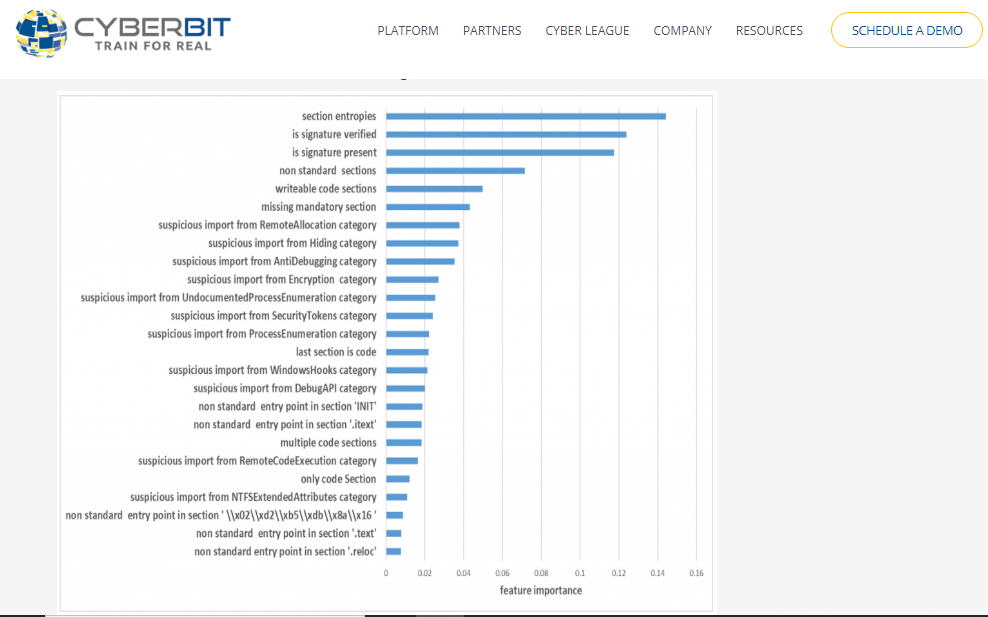Viewport: 988px width, 617px height.
Task: Click the SecurityTokens category import label
Action: [273, 316]
